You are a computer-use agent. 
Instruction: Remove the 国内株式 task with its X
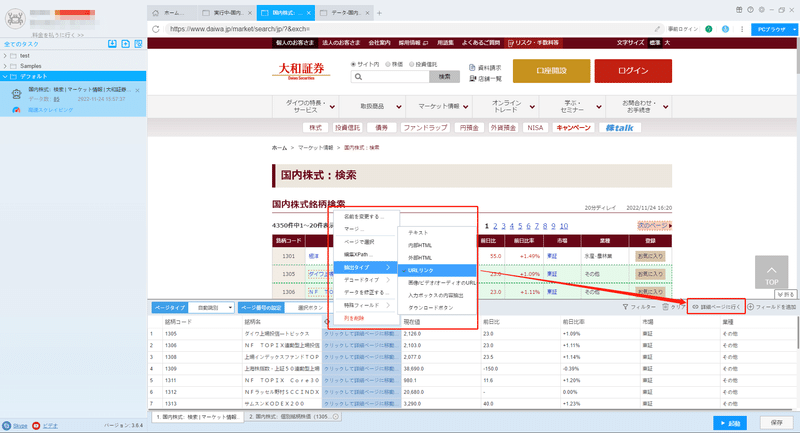coord(137,90)
